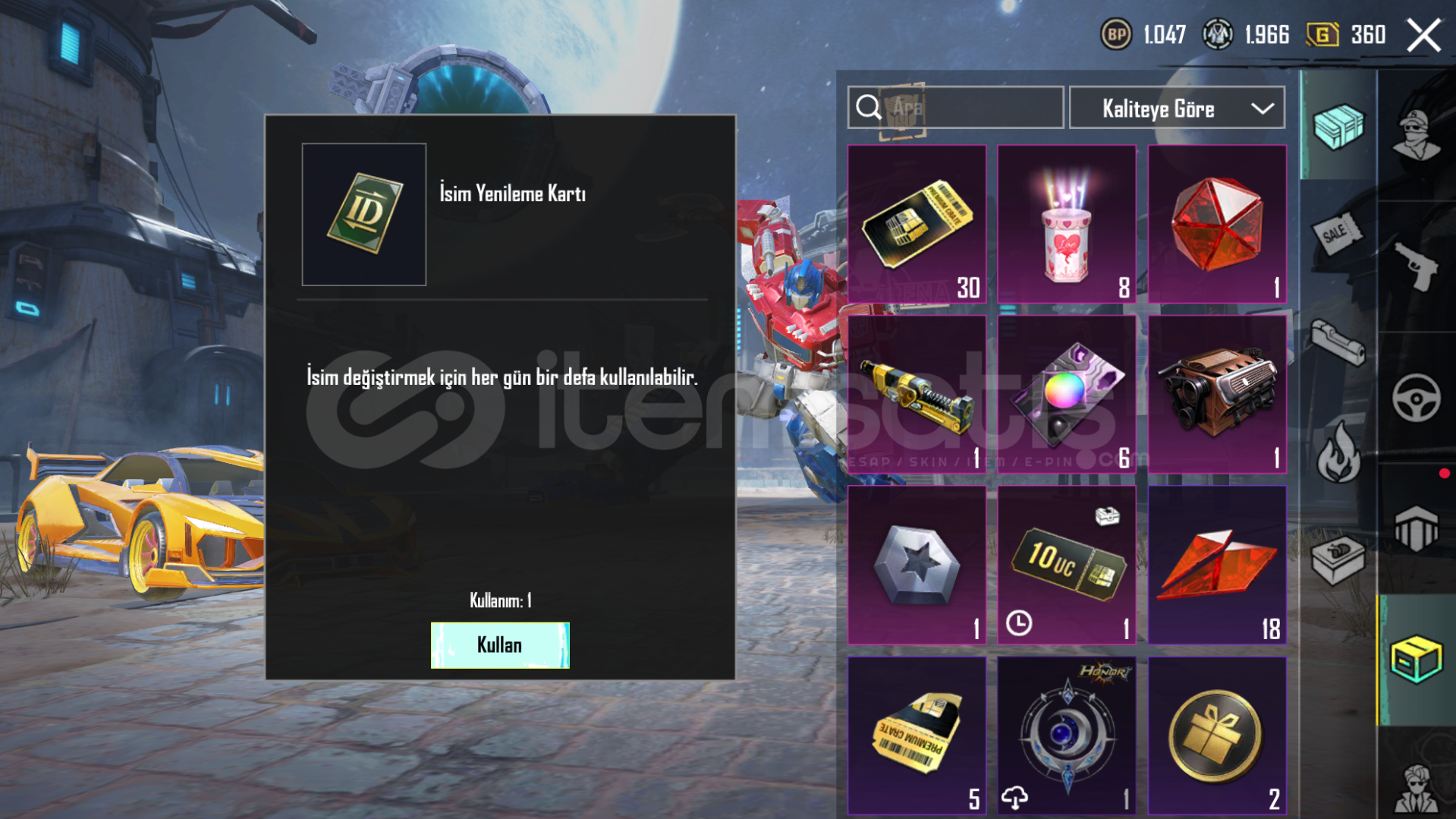The image size is (1456, 819).
Task: Select the premium crate coupon with 30
Action: (917, 224)
